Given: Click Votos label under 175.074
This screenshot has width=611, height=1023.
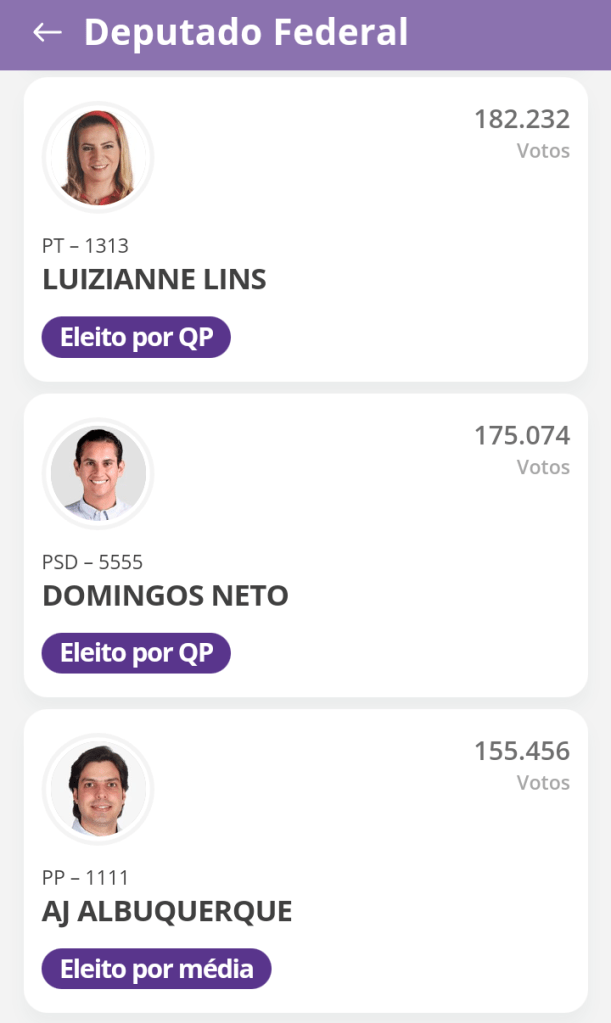Looking at the screenshot, I should pos(543,467).
